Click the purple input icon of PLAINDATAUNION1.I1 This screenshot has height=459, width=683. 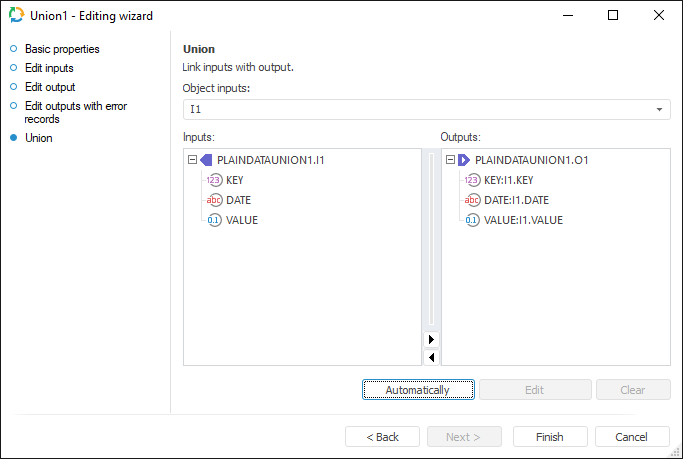206,160
